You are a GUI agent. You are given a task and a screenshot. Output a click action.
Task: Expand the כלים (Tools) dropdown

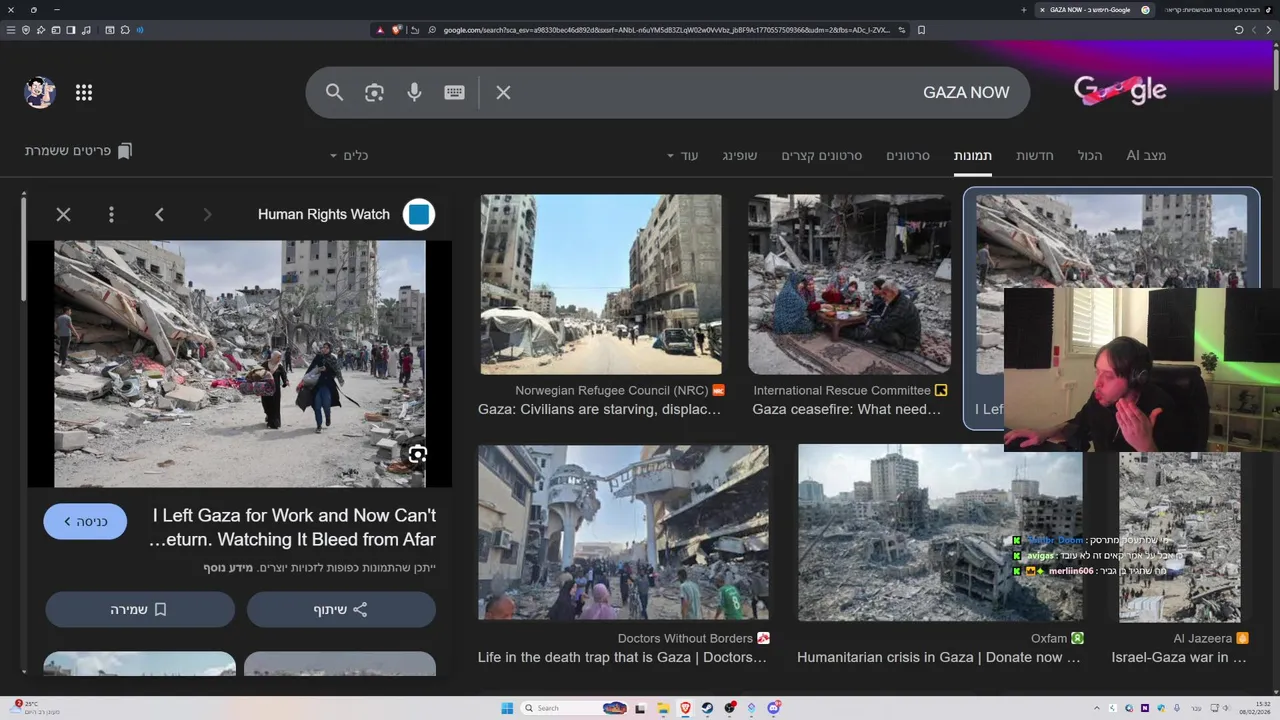tap(349, 155)
